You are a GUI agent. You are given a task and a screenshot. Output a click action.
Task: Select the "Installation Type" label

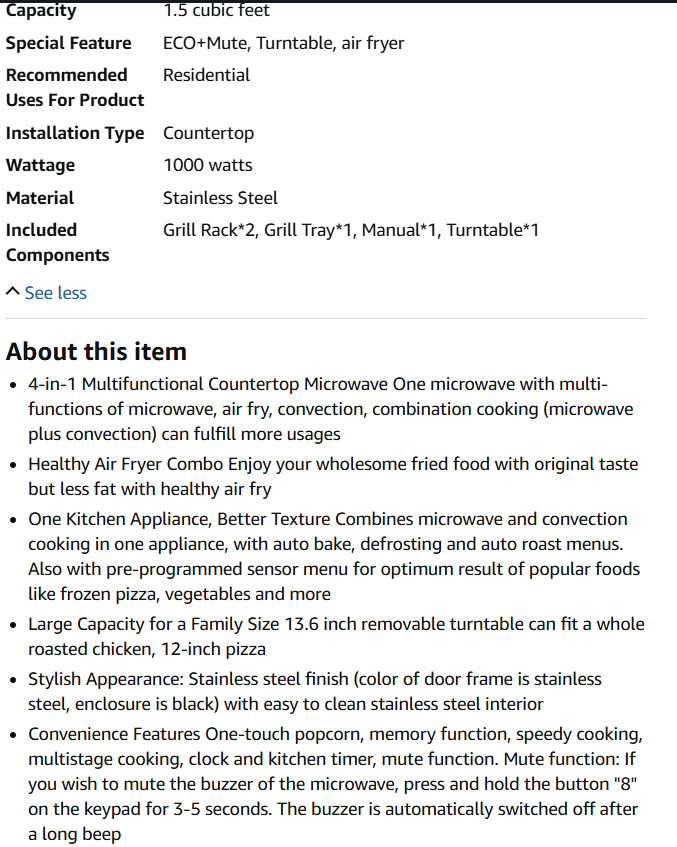pos(75,133)
